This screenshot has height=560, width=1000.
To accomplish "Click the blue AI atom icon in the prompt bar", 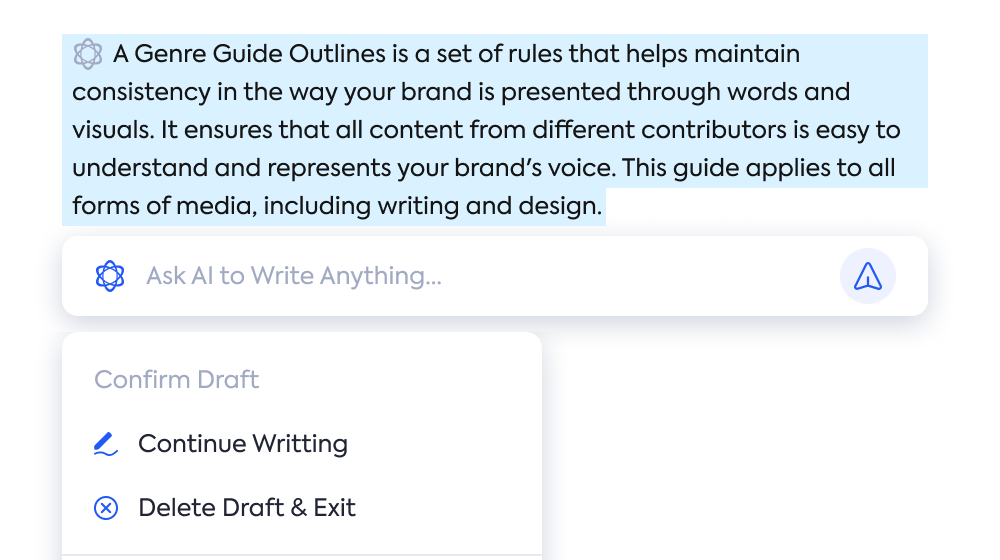I will [110, 276].
